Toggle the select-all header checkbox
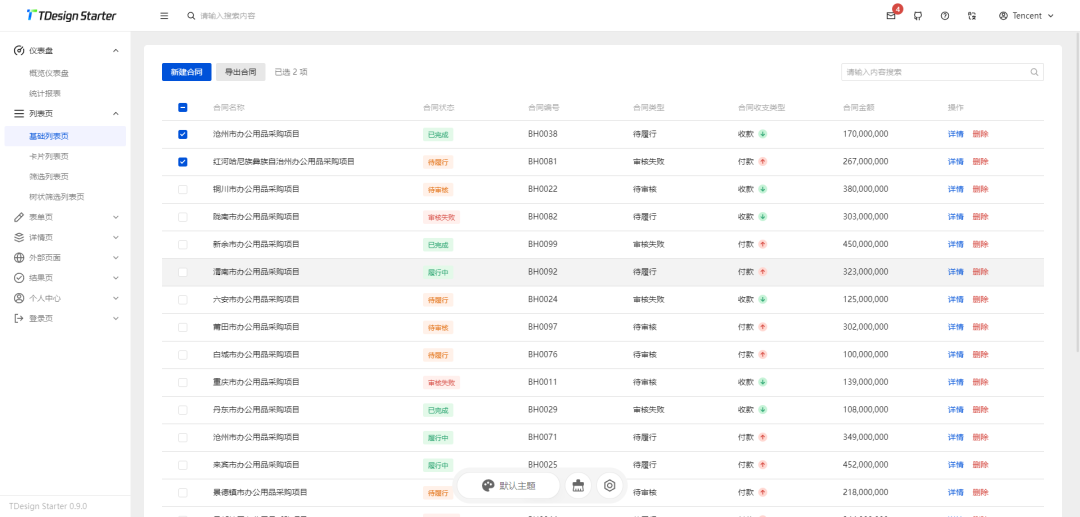Viewport: 1080px width, 517px height. [182, 107]
